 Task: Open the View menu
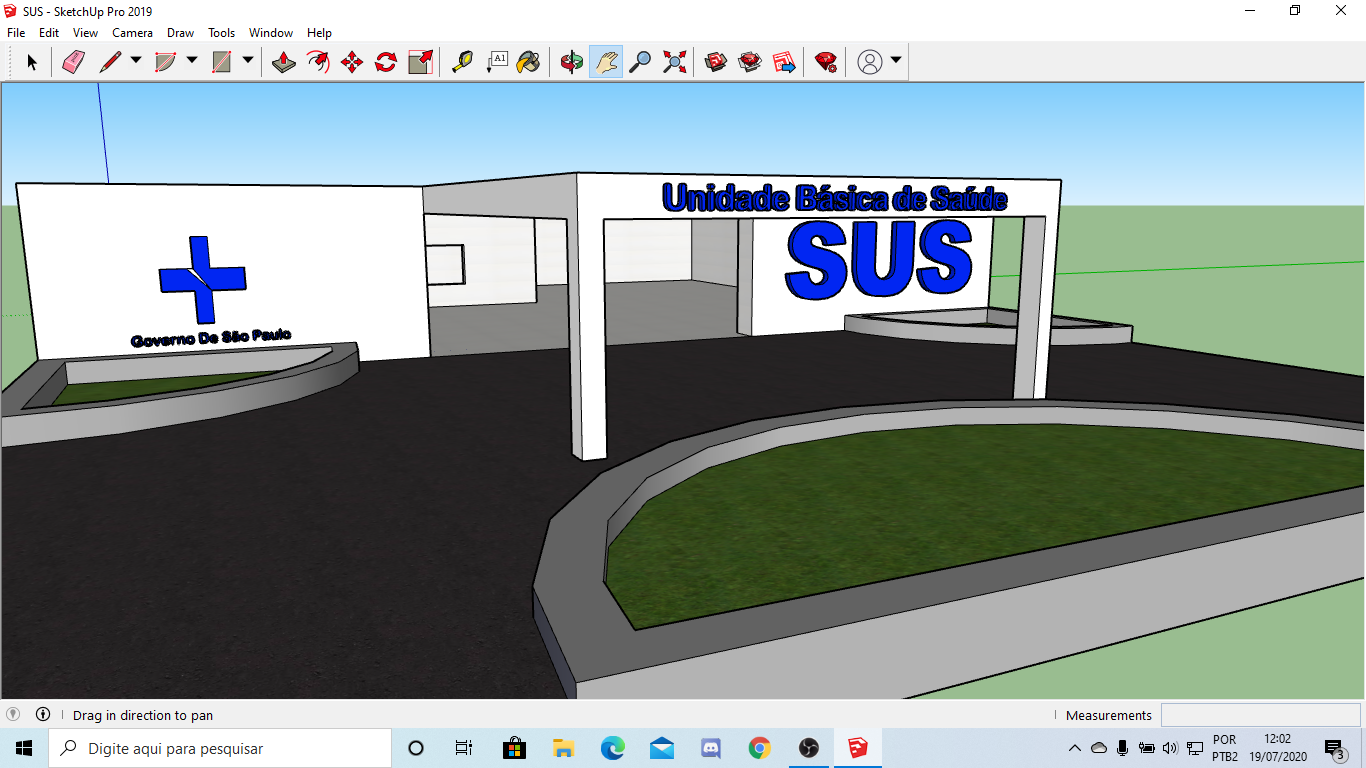pyautogui.click(x=86, y=33)
